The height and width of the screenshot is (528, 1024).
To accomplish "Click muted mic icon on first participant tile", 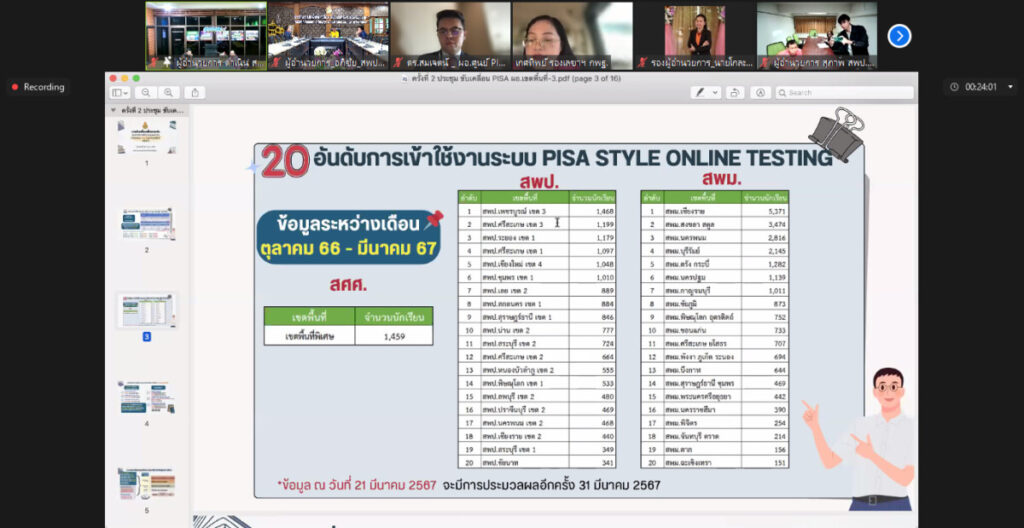I will pos(153,63).
